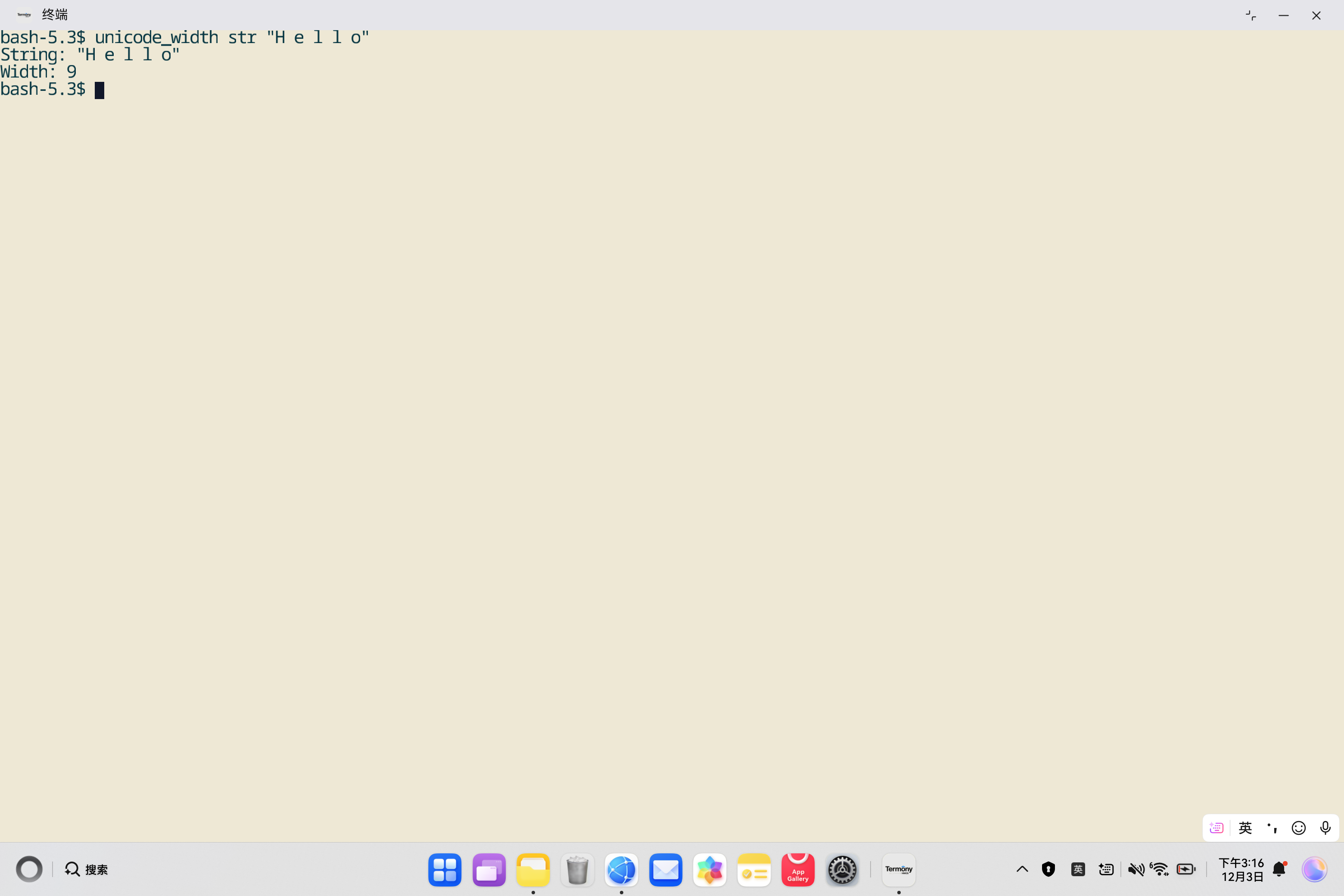
Task: Open the notification bell
Action: pyautogui.click(x=1279, y=869)
